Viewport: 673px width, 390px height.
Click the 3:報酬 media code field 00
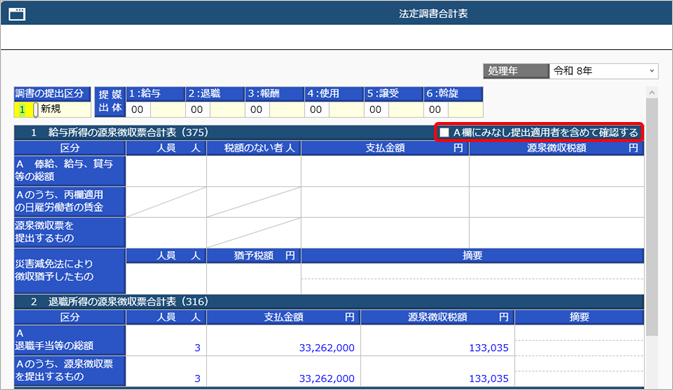tap(256, 109)
